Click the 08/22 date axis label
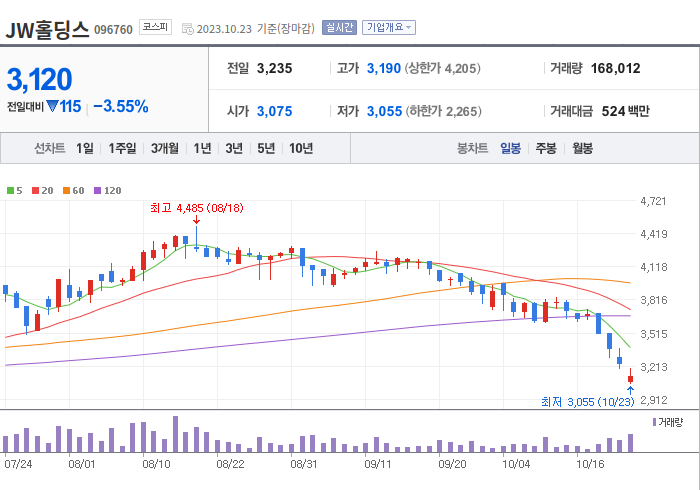The width and height of the screenshot is (700, 490). click(x=230, y=464)
